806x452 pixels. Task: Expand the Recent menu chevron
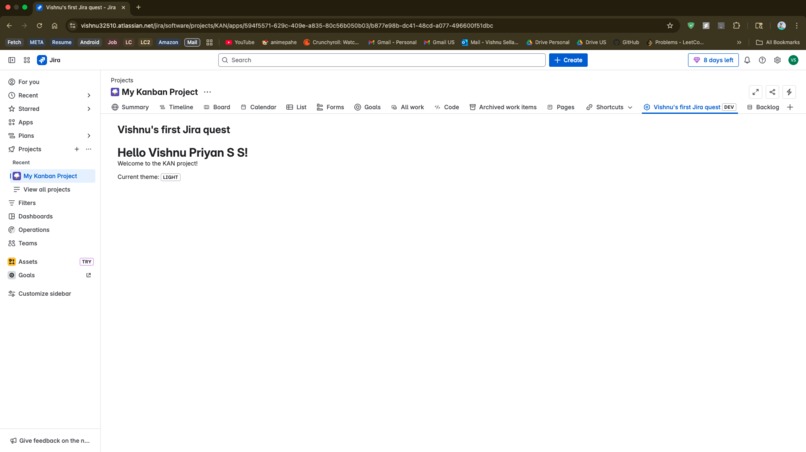(x=88, y=95)
